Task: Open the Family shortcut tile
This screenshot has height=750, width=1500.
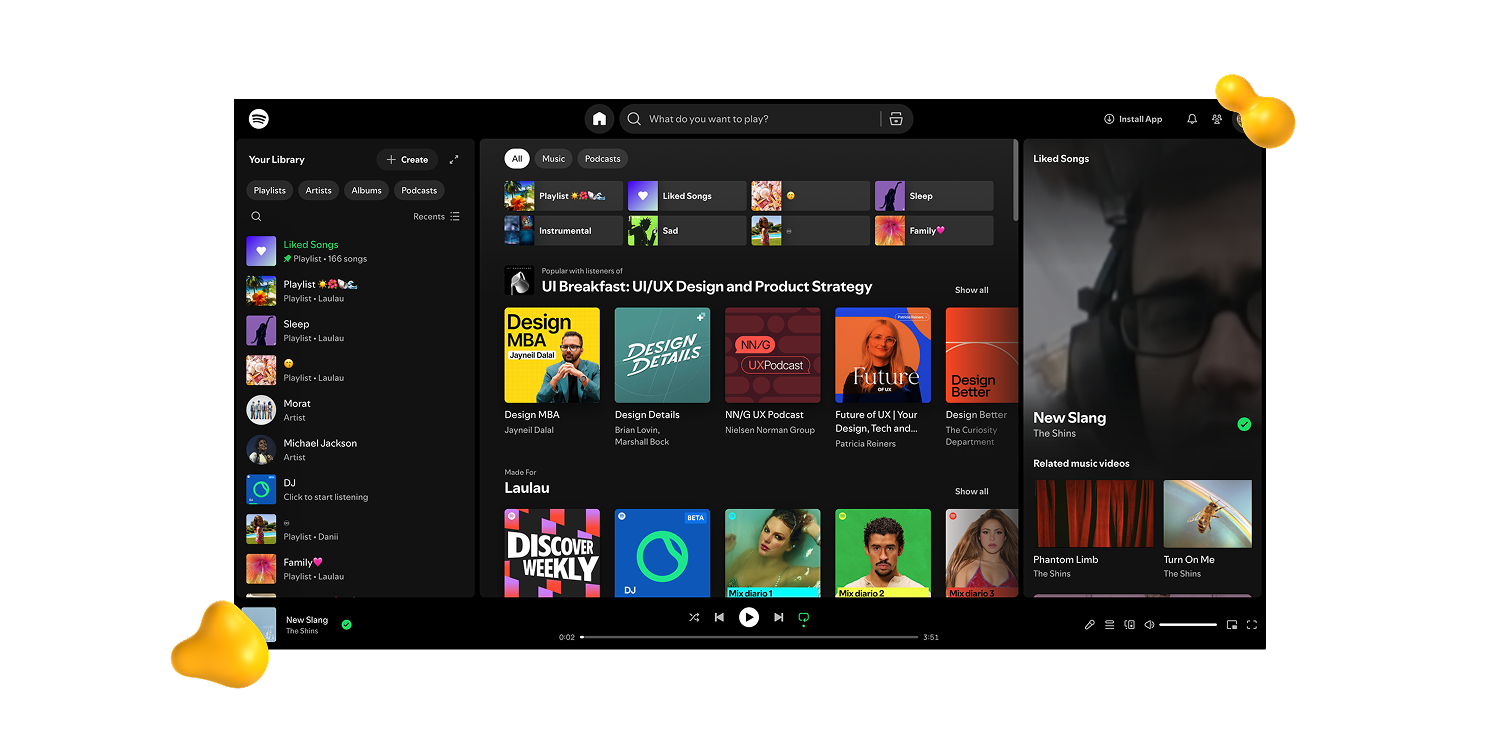Action: tap(934, 230)
